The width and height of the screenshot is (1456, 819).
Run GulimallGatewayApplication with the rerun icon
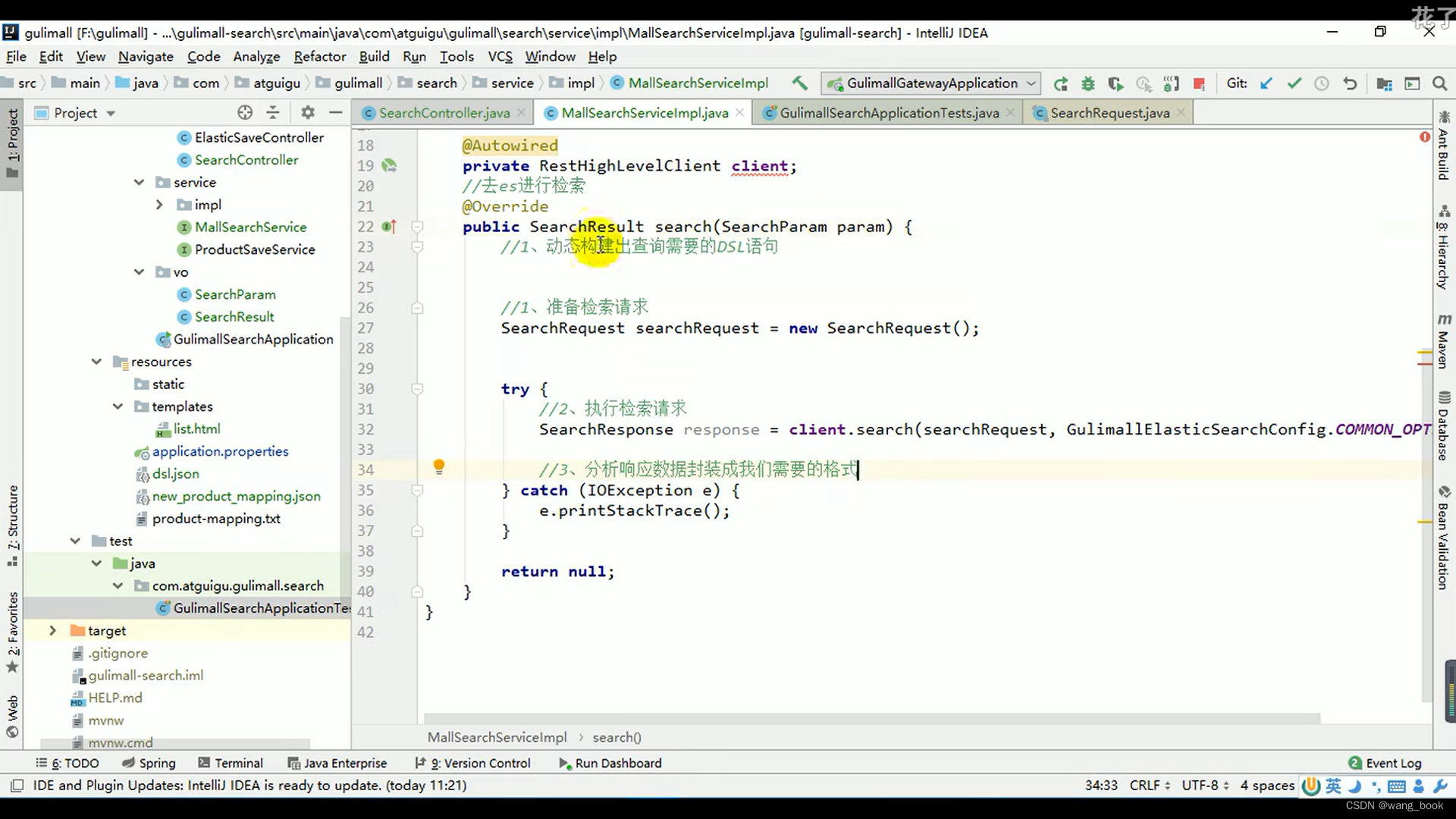click(x=1061, y=83)
